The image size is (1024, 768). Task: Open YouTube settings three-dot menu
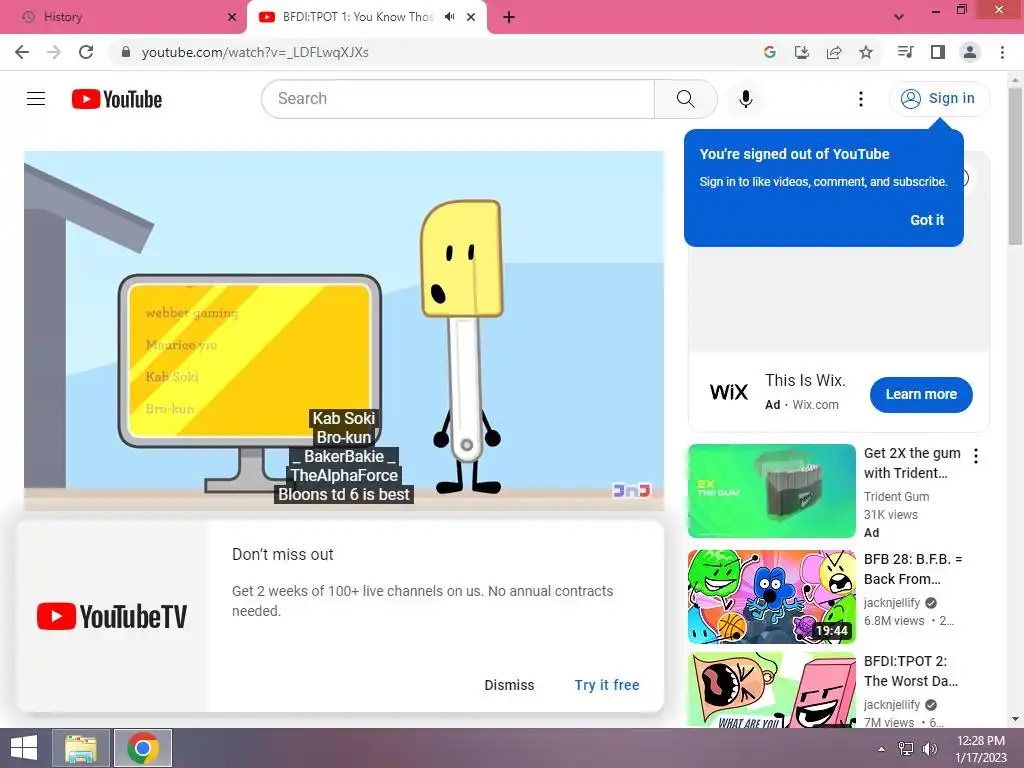[x=861, y=99]
